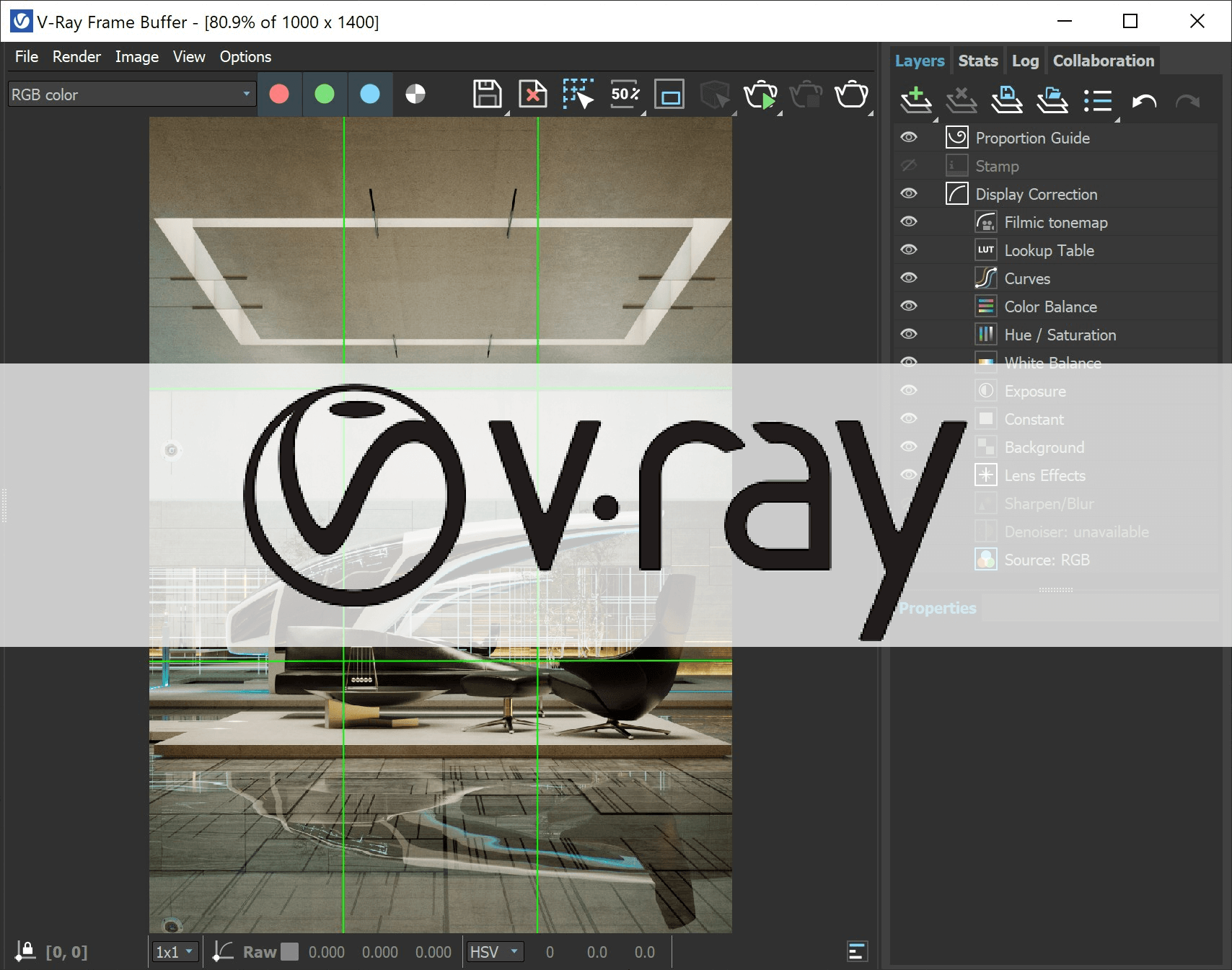Click the undo arrow in Layers panel

(x=1143, y=101)
